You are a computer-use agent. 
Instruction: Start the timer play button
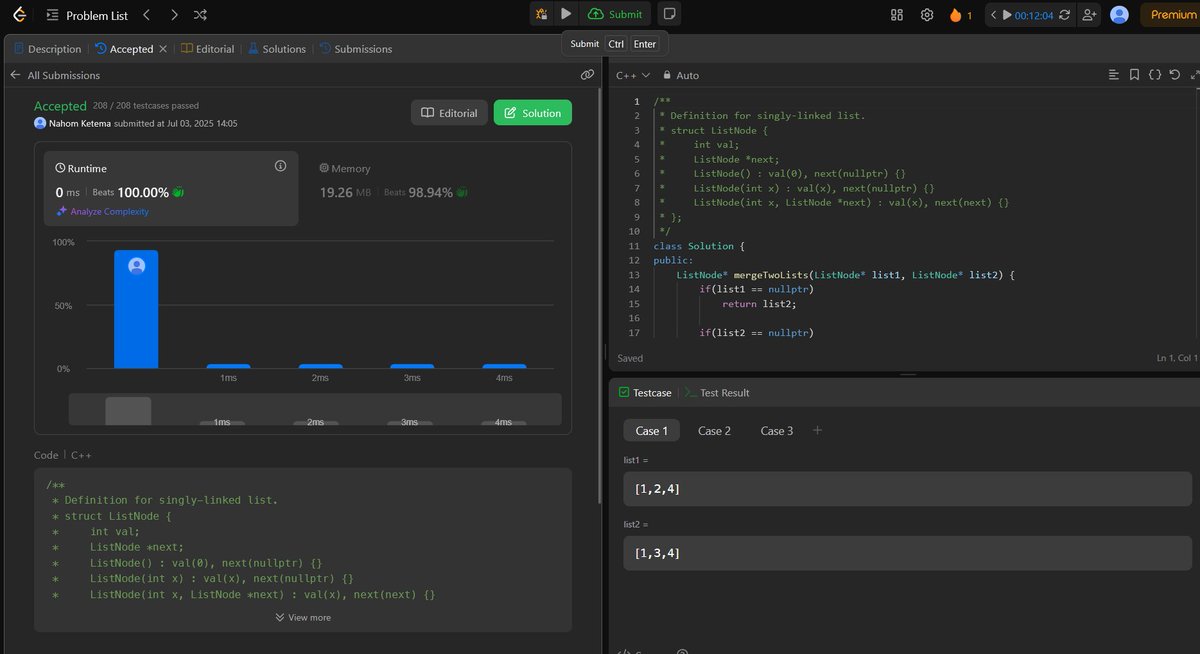point(1008,15)
